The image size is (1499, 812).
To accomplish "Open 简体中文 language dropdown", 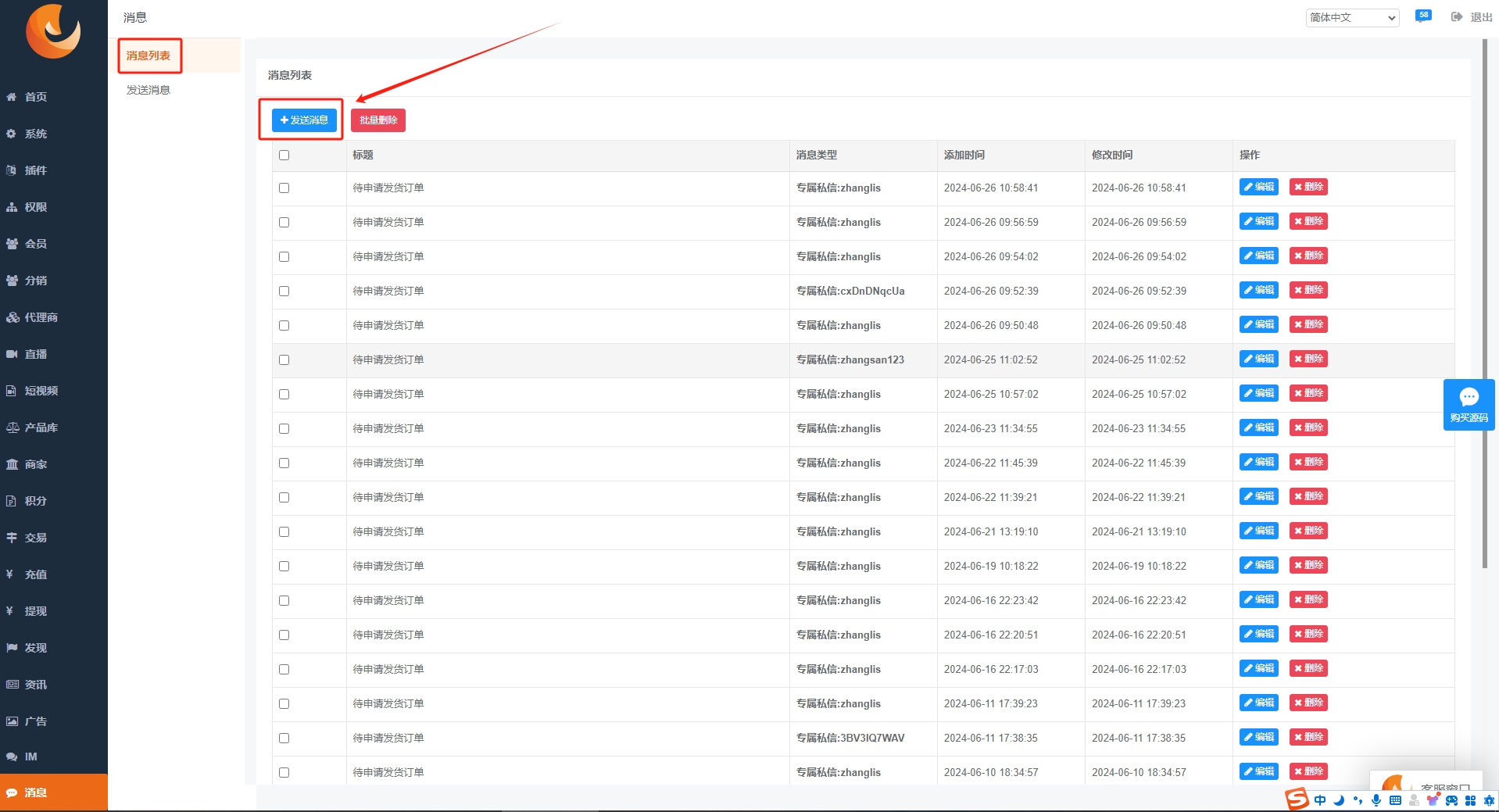I will (1352, 17).
